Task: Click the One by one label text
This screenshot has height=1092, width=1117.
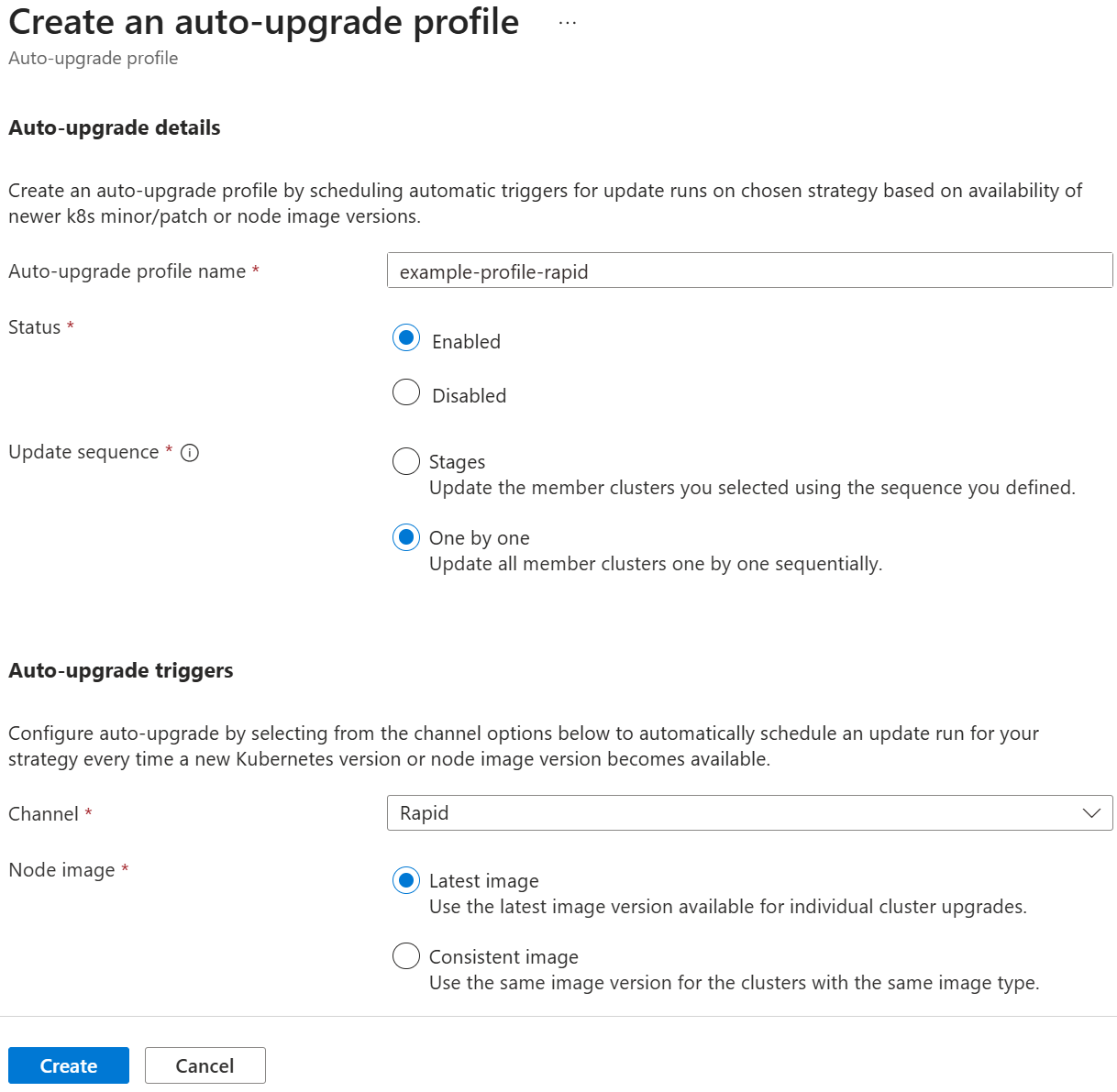Action: (480, 538)
